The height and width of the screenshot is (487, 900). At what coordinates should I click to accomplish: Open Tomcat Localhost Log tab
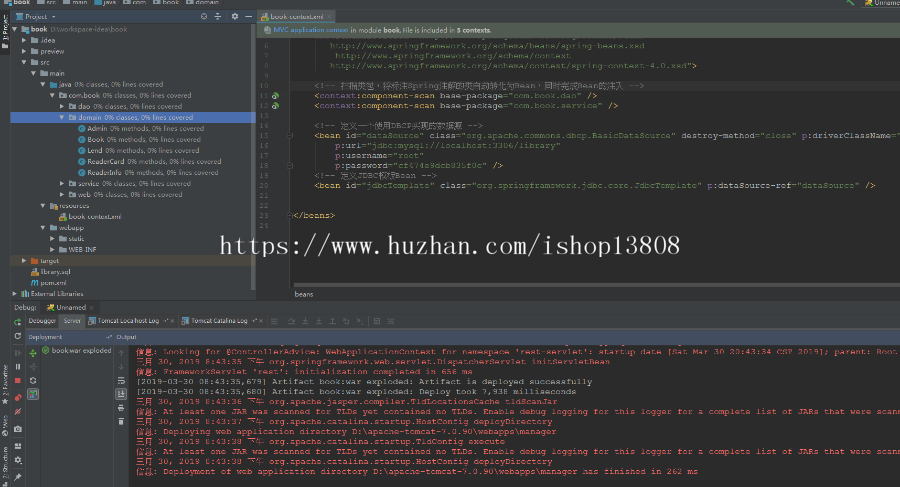[x=128, y=321]
